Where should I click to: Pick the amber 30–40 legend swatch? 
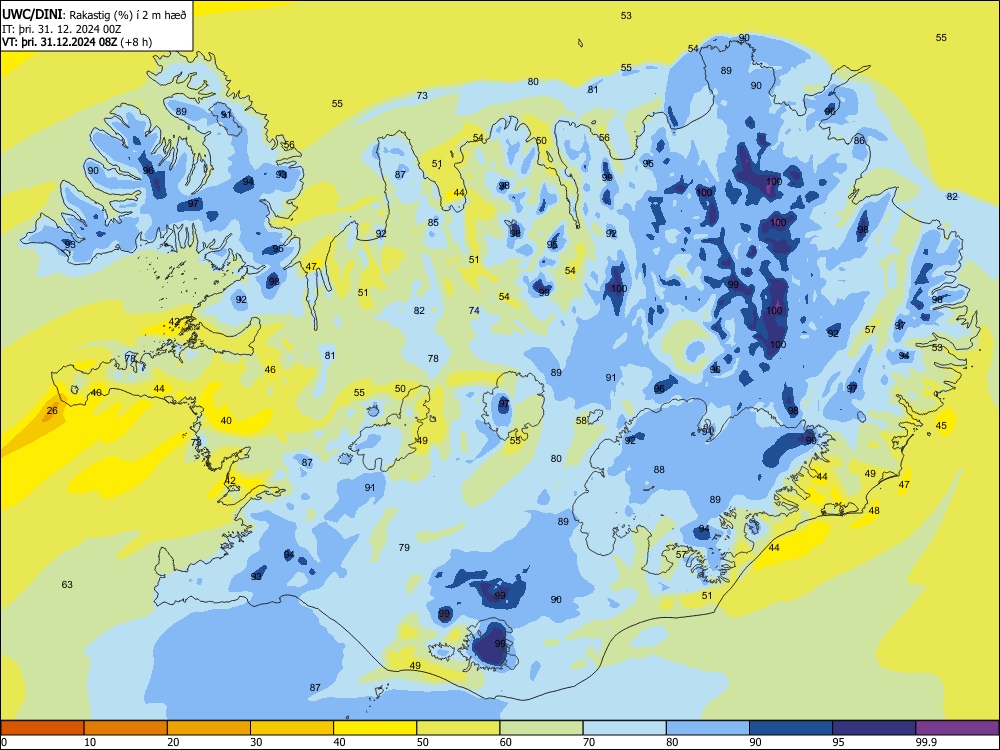tap(292, 728)
